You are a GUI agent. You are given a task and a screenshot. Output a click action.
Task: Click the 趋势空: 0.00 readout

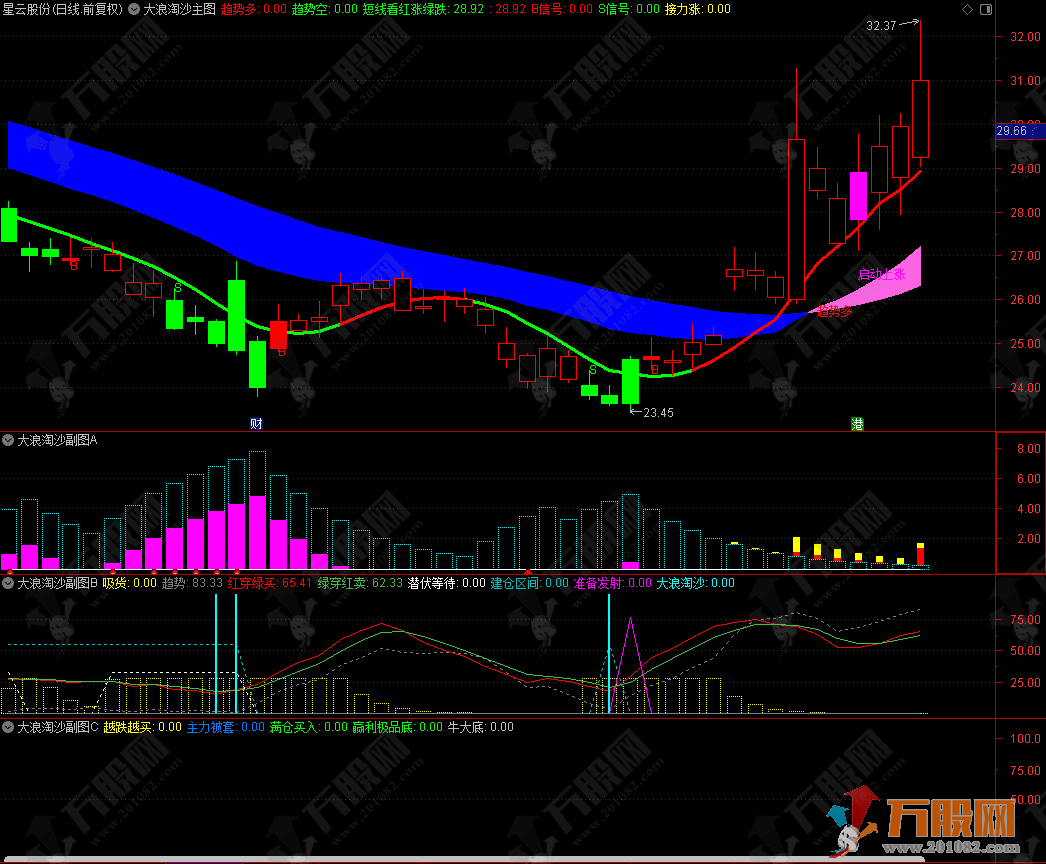pos(325,9)
